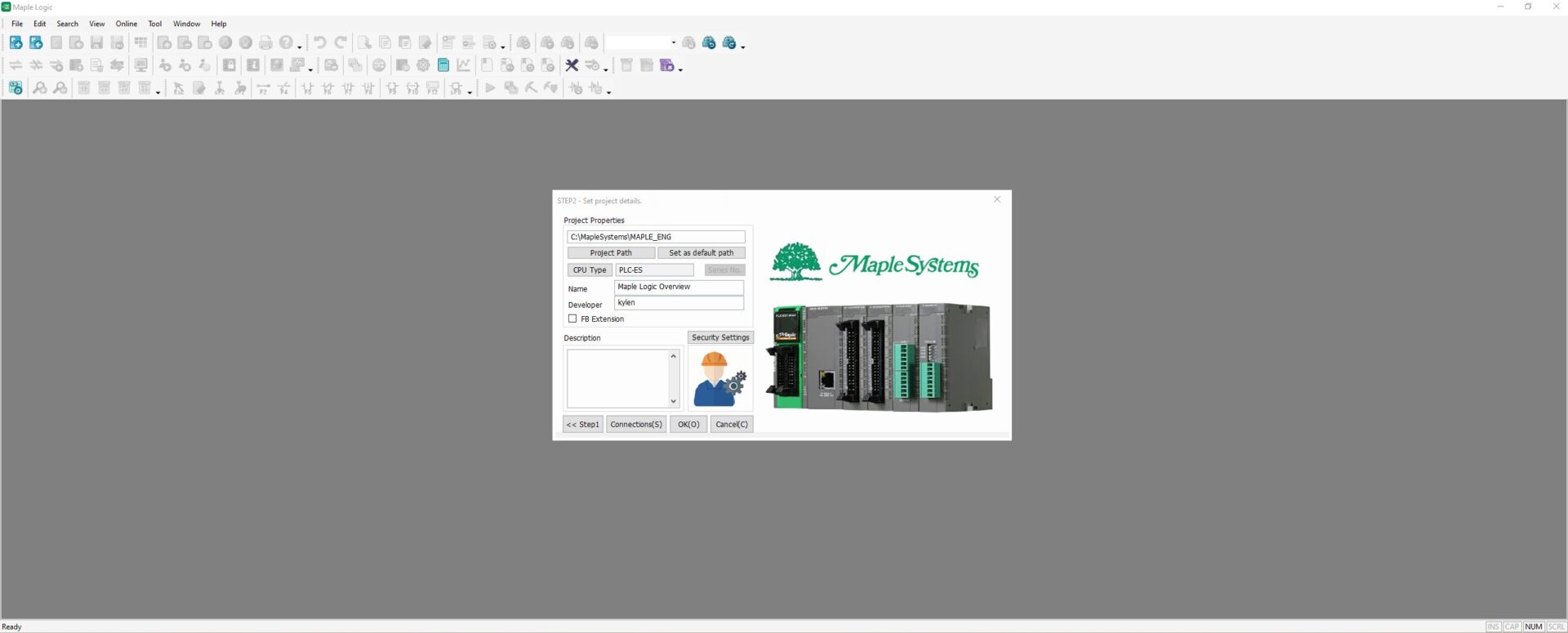
Task: Click the Name field containing Maple Logic Overview
Action: (679, 288)
